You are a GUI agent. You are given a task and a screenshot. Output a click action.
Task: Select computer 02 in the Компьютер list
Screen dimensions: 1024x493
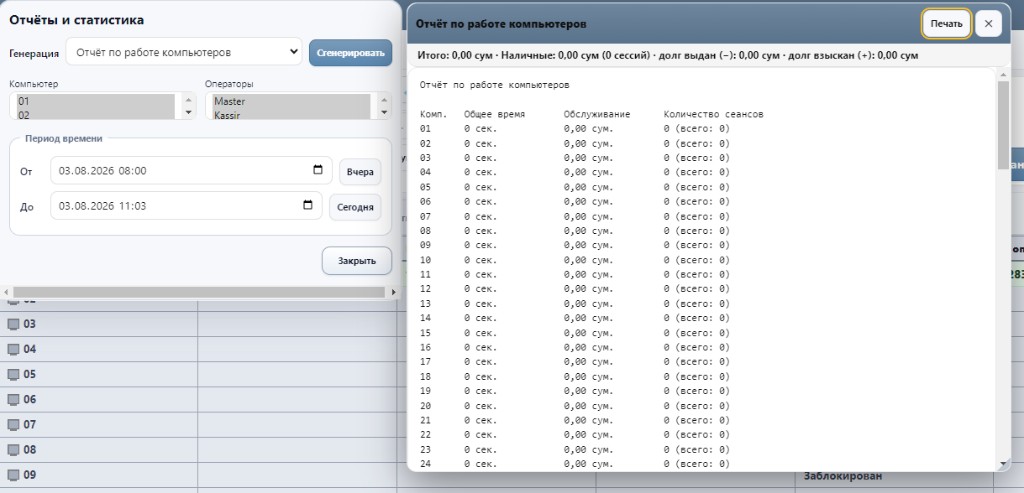pos(96,114)
